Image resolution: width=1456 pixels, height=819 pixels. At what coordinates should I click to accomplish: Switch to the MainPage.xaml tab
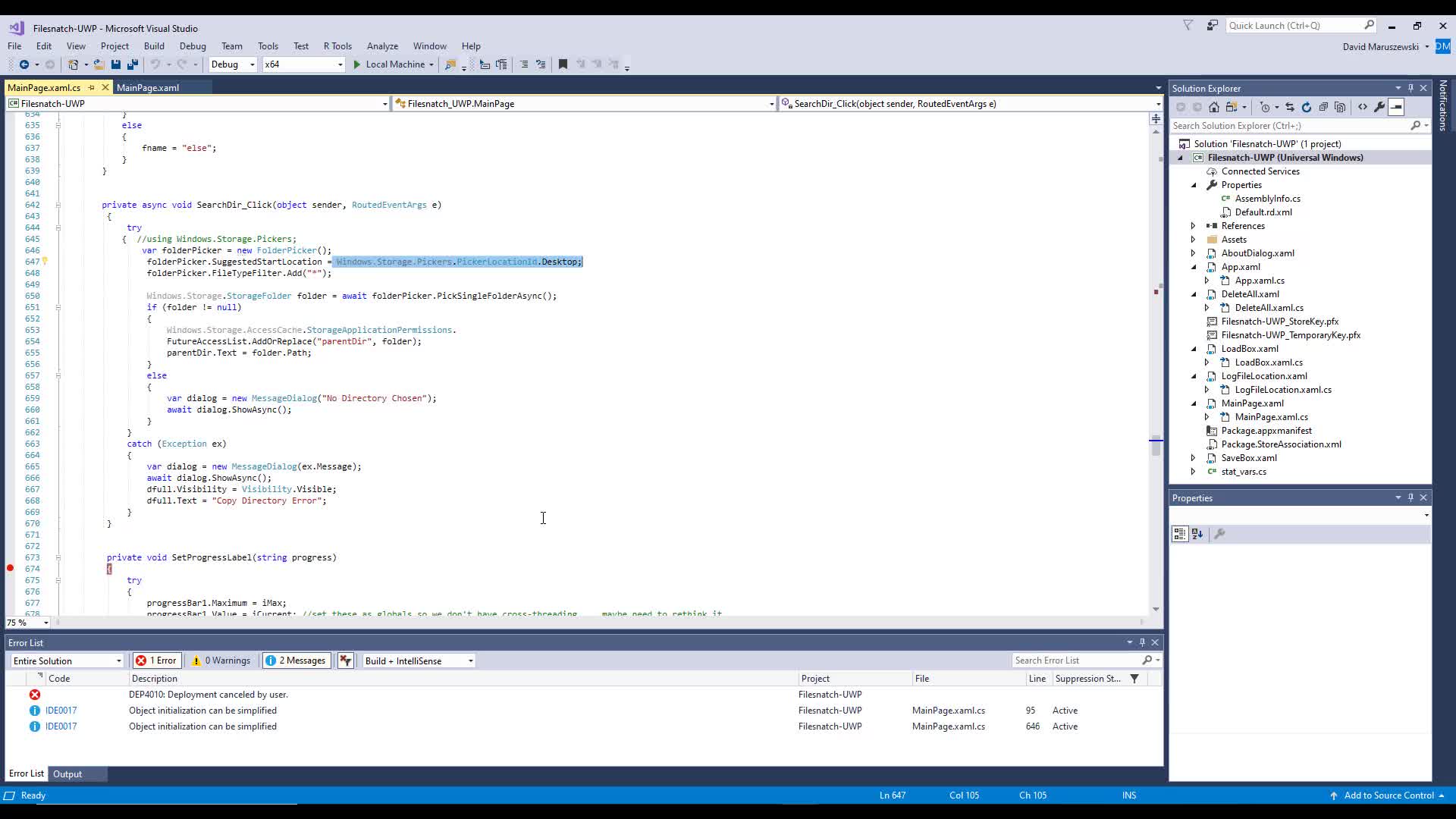tap(149, 87)
